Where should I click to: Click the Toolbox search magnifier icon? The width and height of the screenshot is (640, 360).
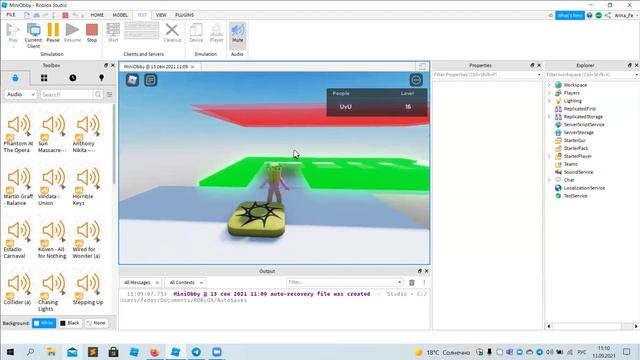pyautogui.click(x=98, y=94)
